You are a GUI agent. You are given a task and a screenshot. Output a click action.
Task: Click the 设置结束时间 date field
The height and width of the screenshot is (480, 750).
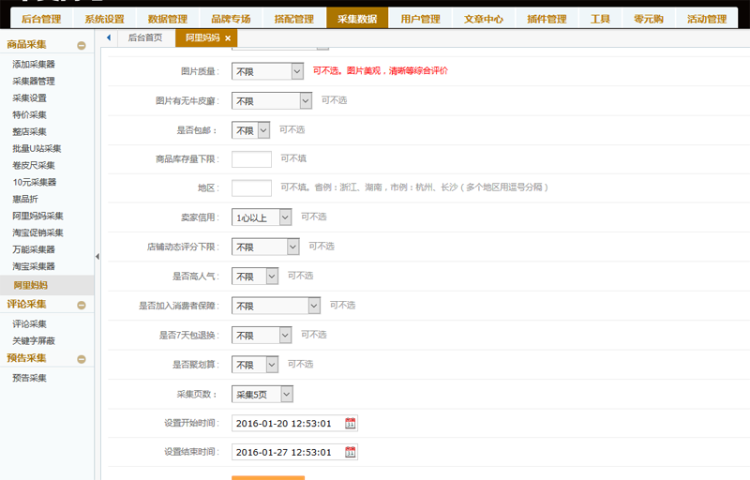(x=295, y=452)
